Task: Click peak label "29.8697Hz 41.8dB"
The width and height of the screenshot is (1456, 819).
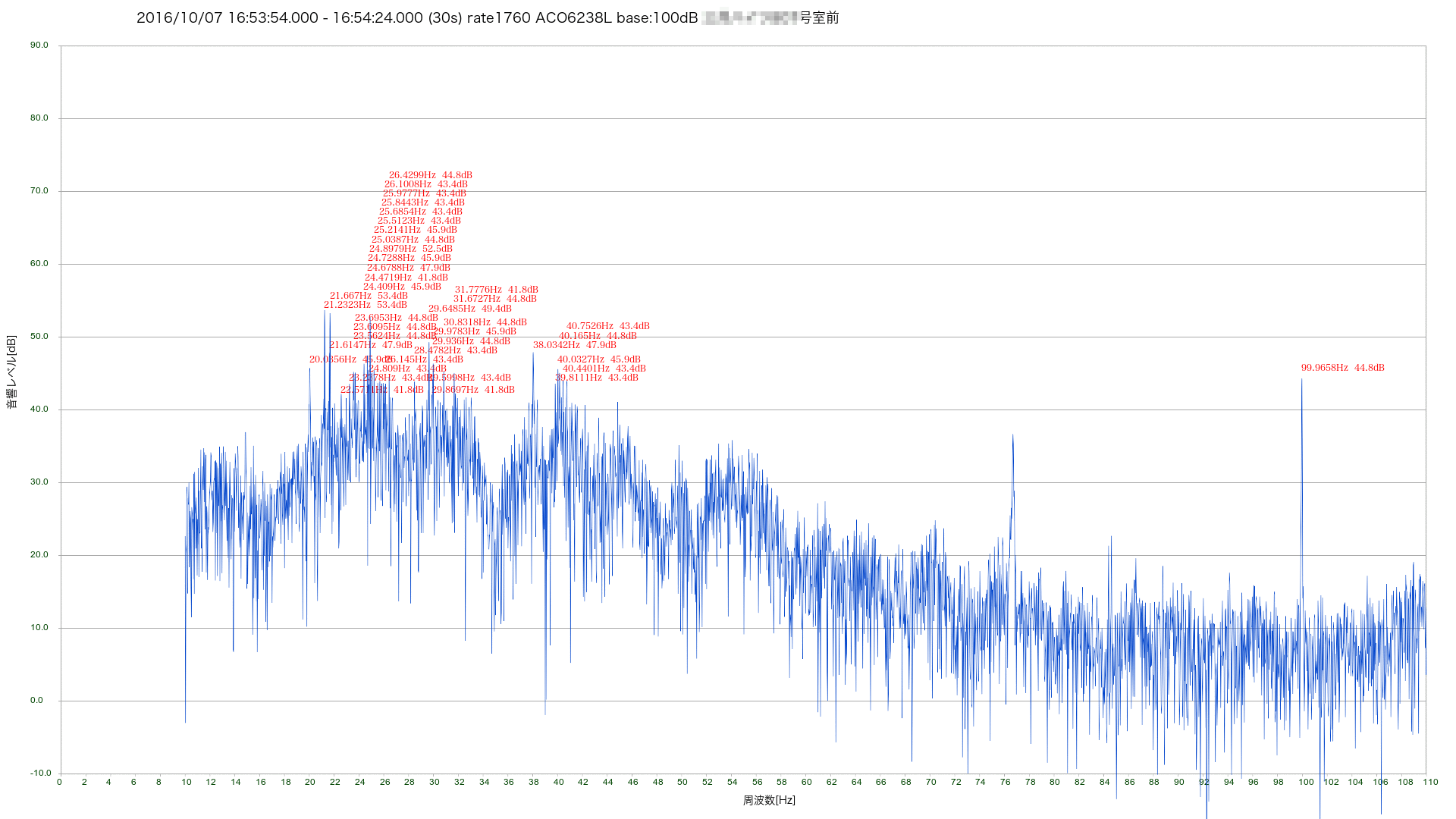Action: point(473,390)
